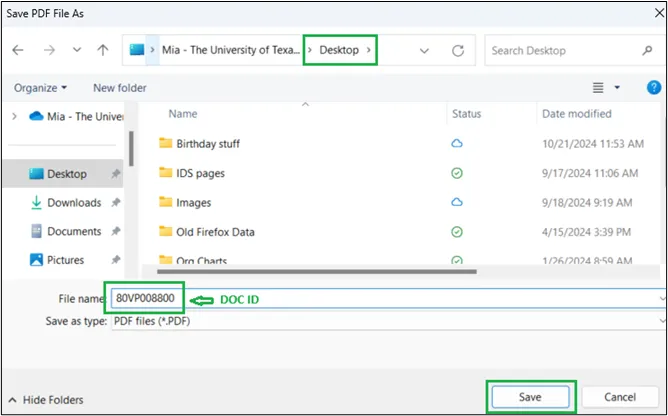Screen dimensions: 668x416
Task: Click the Back navigation arrow
Action: (19, 50)
